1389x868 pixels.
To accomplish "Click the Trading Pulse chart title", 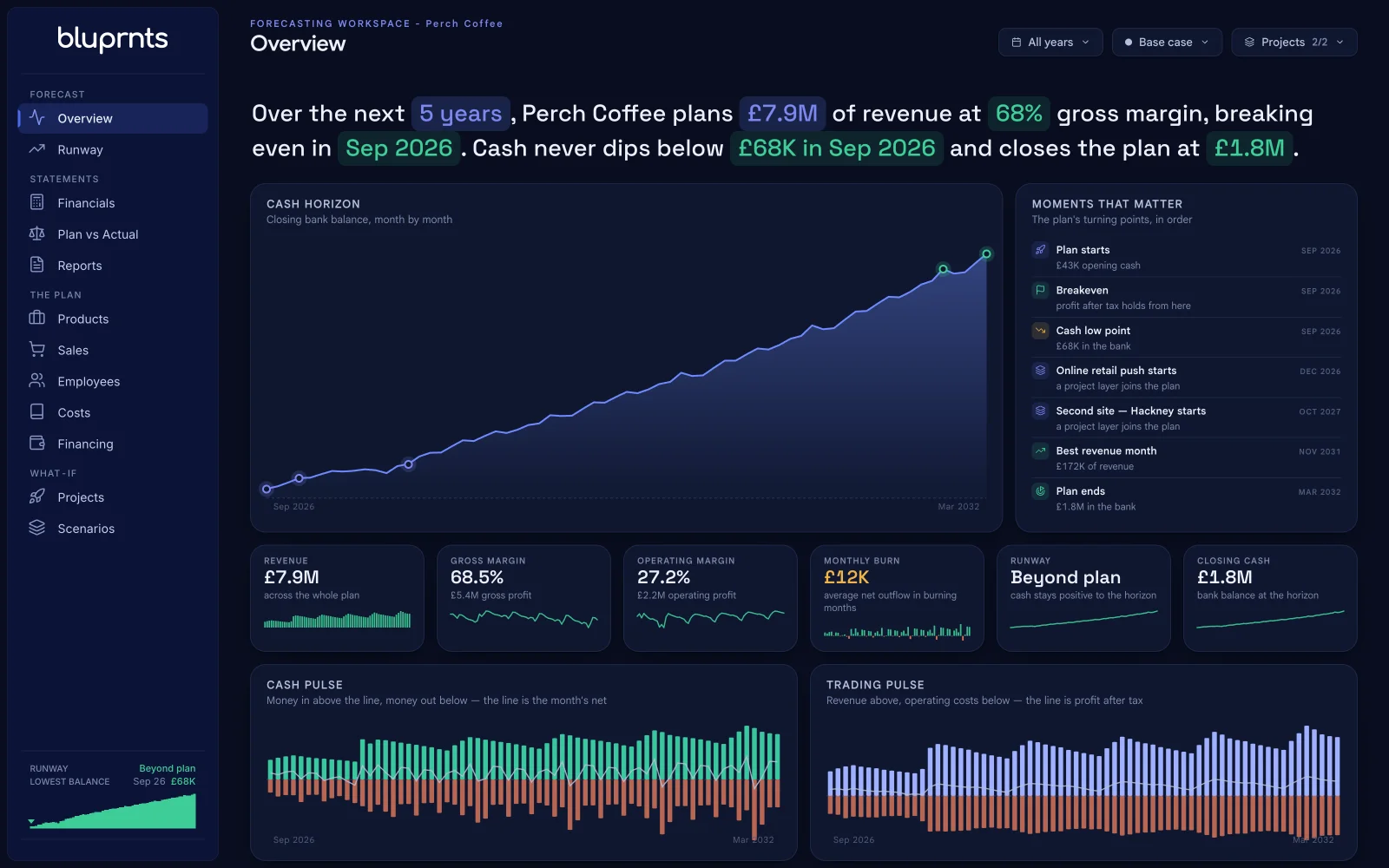I will (875, 685).
